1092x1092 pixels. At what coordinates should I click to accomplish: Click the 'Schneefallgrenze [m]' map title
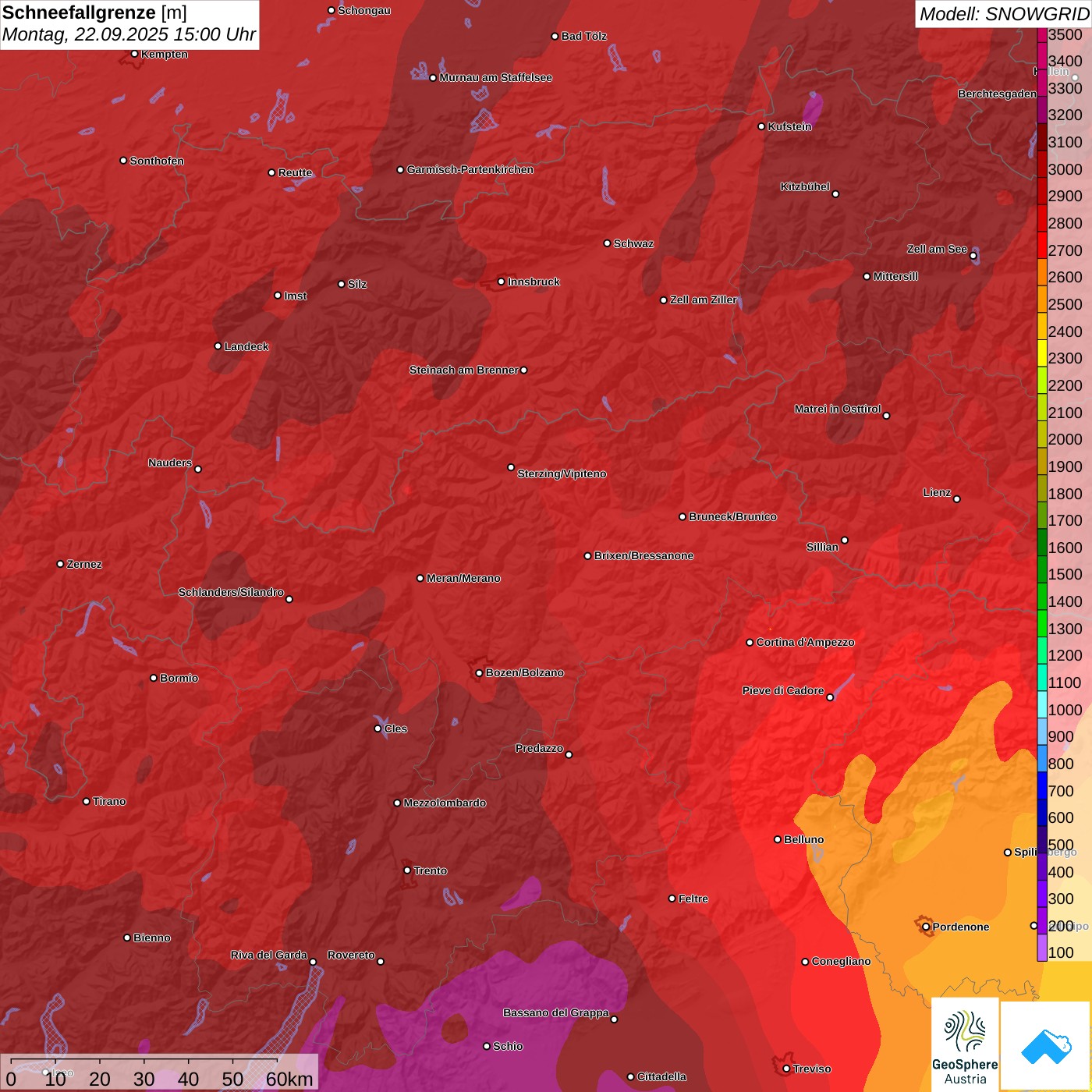point(94,12)
